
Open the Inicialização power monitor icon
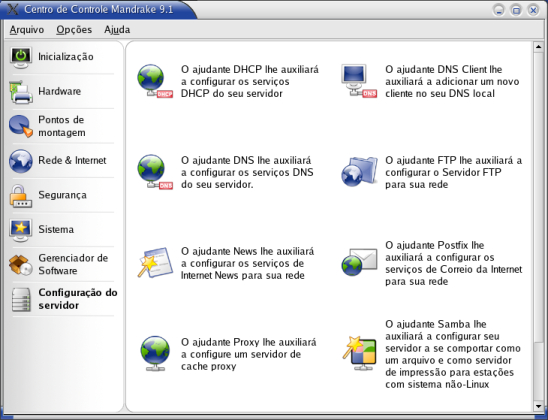(x=21, y=57)
